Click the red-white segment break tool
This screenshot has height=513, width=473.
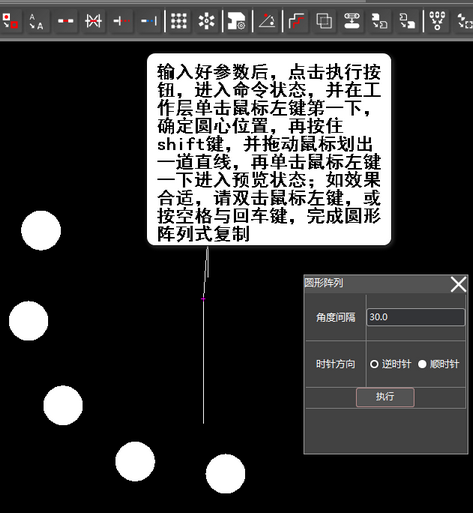click(65, 21)
